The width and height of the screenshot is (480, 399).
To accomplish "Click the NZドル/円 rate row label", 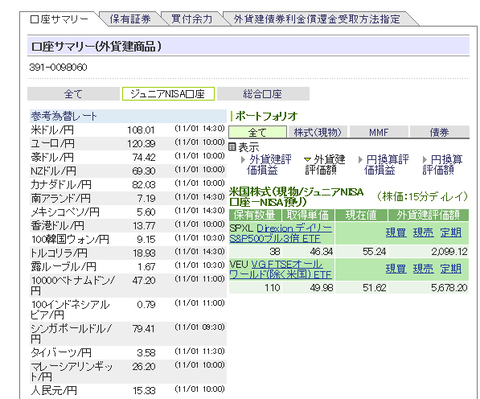I will (53, 171).
